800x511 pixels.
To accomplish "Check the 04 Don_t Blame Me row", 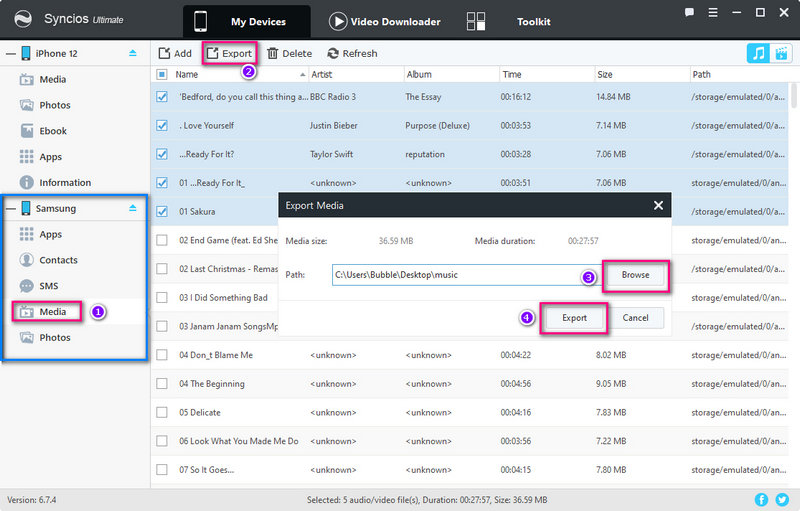I will (162, 355).
